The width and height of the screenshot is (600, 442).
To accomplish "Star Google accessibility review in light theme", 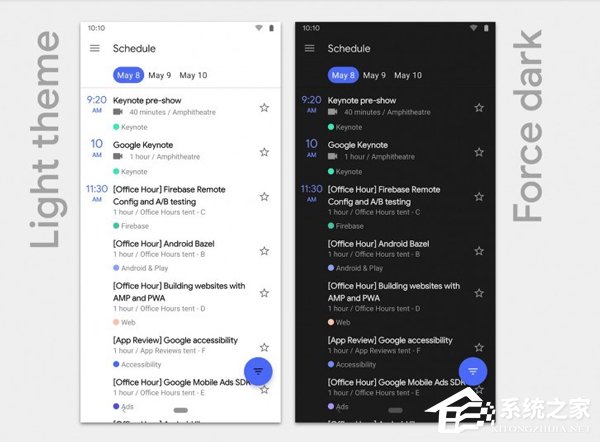I will click(264, 347).
